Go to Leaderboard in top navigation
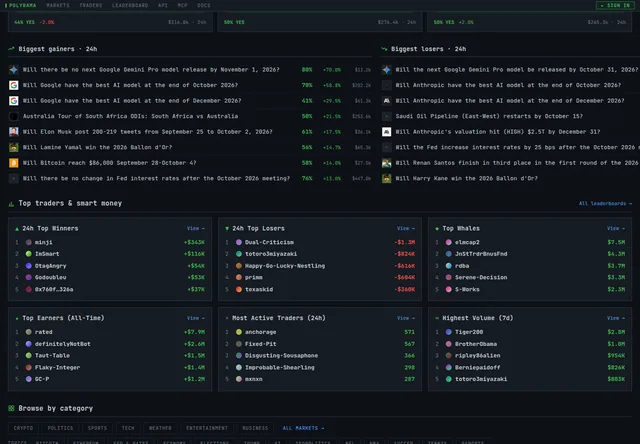 130,5
